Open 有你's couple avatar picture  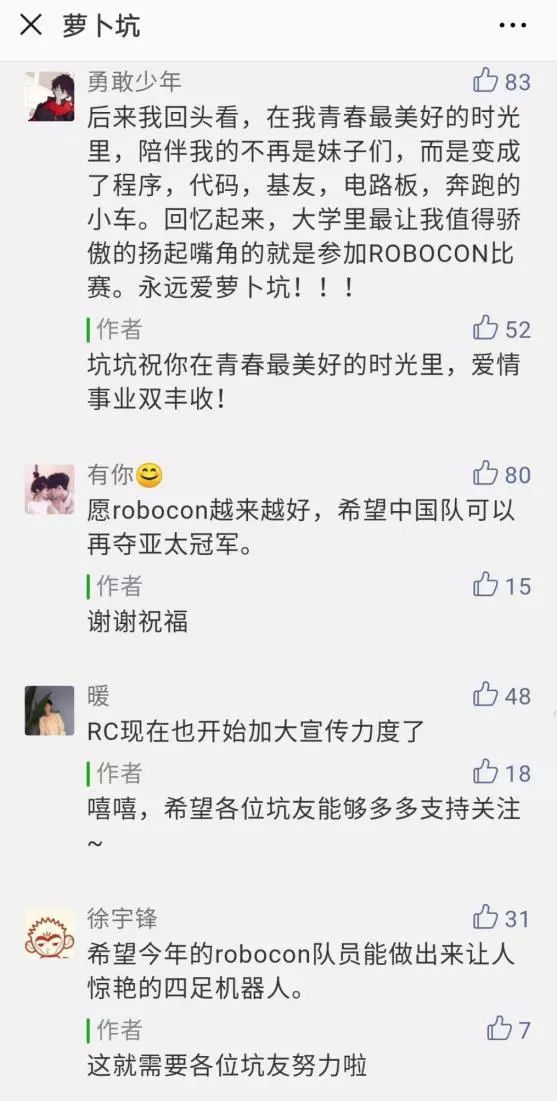coord(50,489)
